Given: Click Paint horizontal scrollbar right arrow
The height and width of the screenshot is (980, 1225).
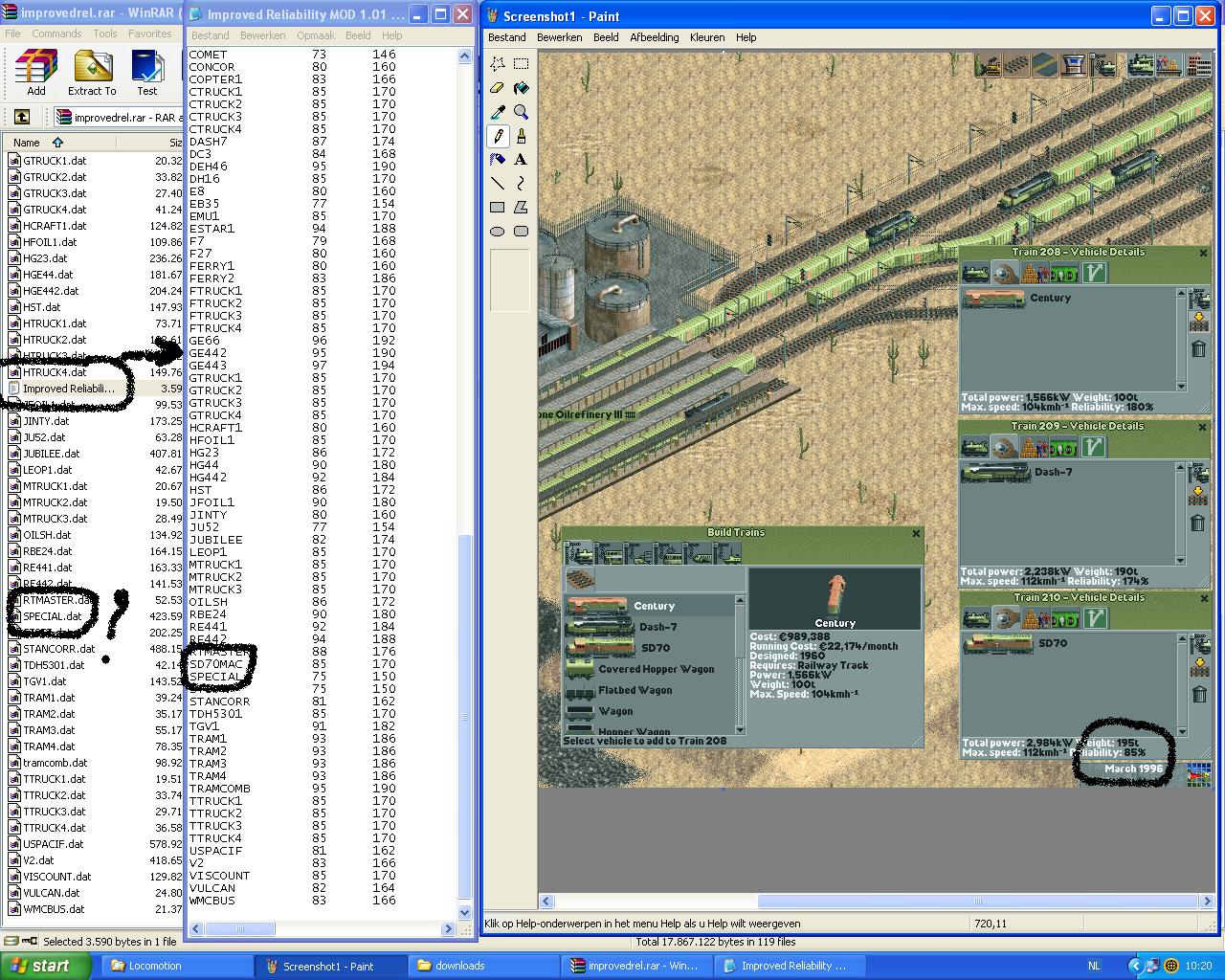Looking at the screenshot, I should click(x=1207, y=901).
